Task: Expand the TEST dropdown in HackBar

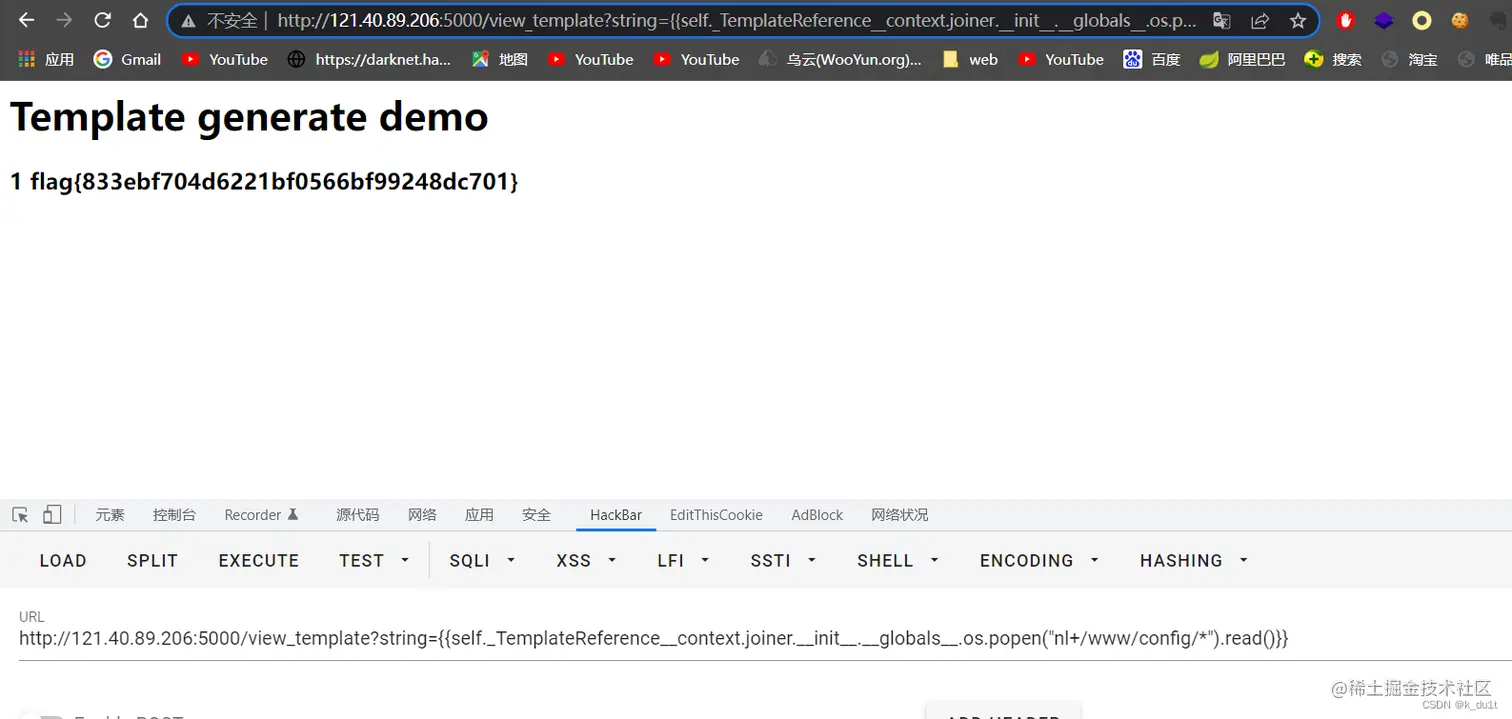Action: [x=374, y=561]
